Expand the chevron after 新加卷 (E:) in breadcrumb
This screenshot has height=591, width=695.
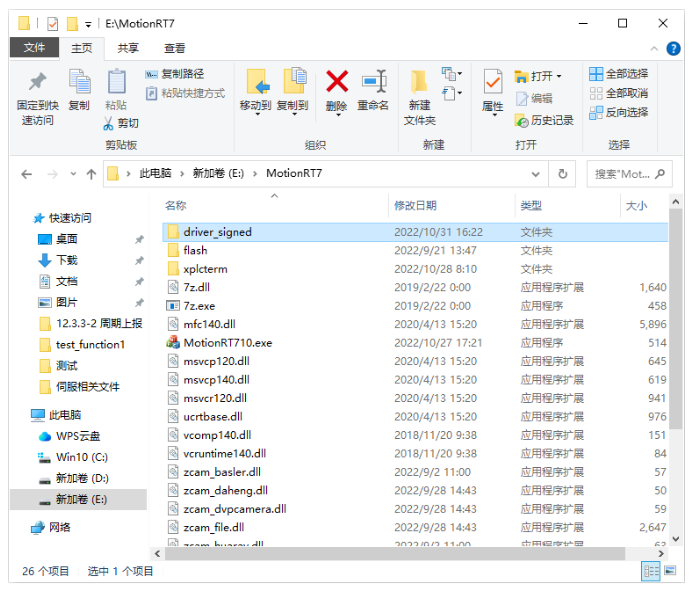tap(255, 174)
